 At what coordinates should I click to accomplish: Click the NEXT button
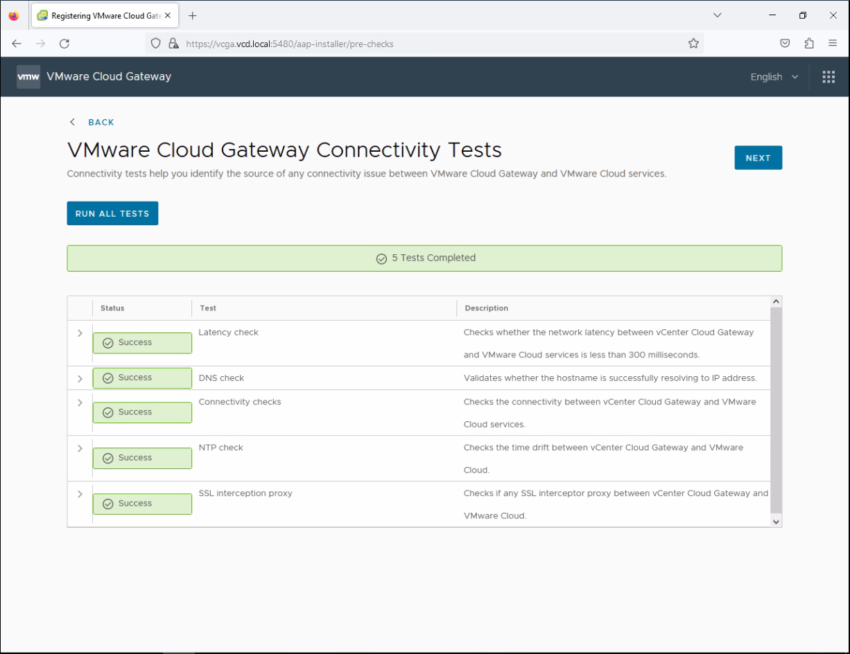coord(758,157)
